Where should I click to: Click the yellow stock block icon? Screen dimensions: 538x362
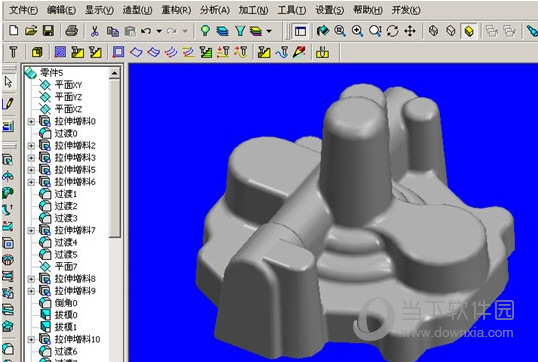(x=37, y=52)
